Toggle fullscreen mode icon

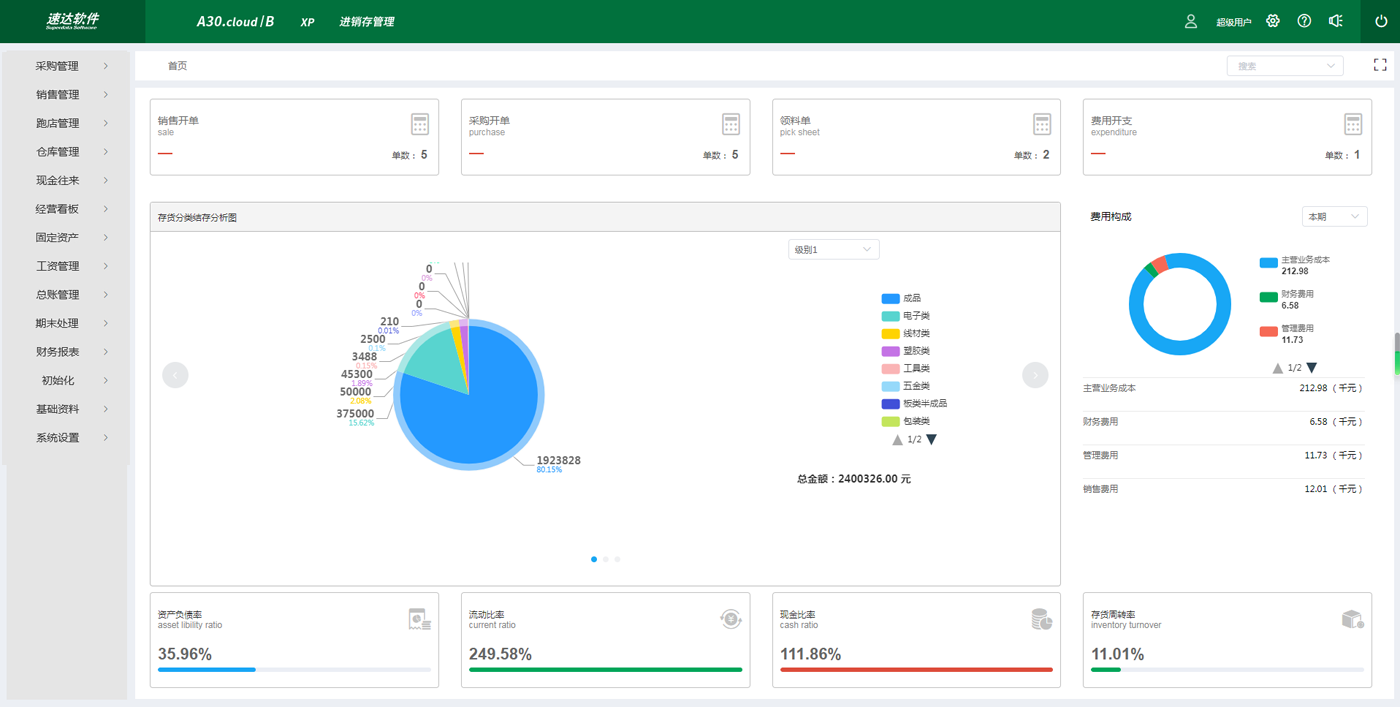point(1380,65)
